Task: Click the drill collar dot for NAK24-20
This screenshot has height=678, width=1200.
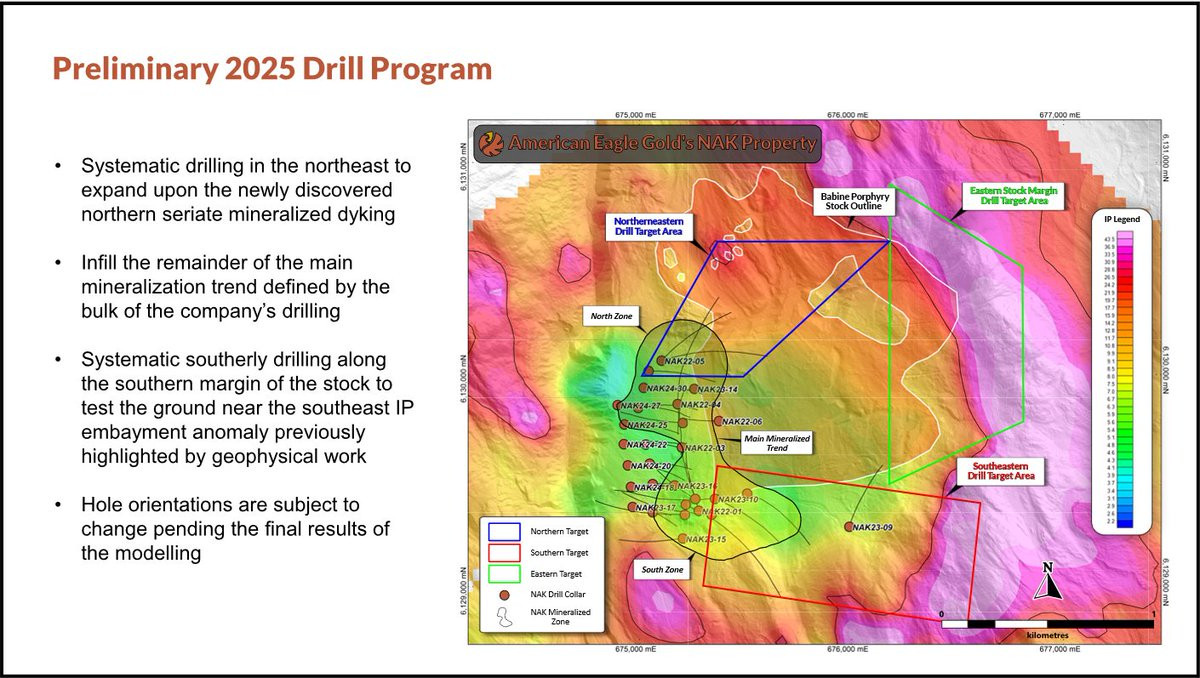Action: [x=627, y=465]
